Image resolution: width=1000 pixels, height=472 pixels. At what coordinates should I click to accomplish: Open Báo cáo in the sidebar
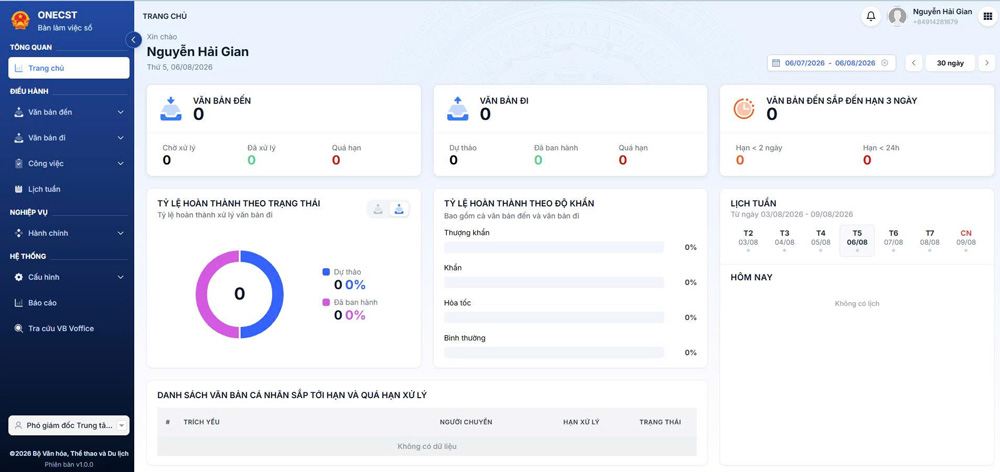pyautogui.click(x=69, y=303)
